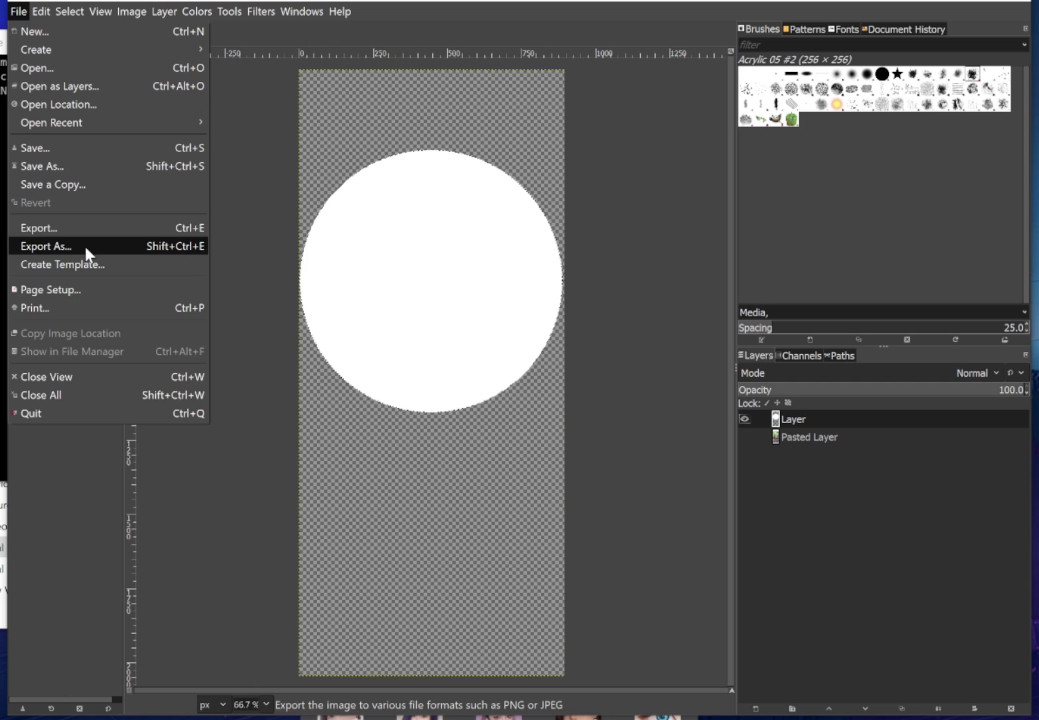
Task: Click the reset tool options icon
Action: [108, 709]
